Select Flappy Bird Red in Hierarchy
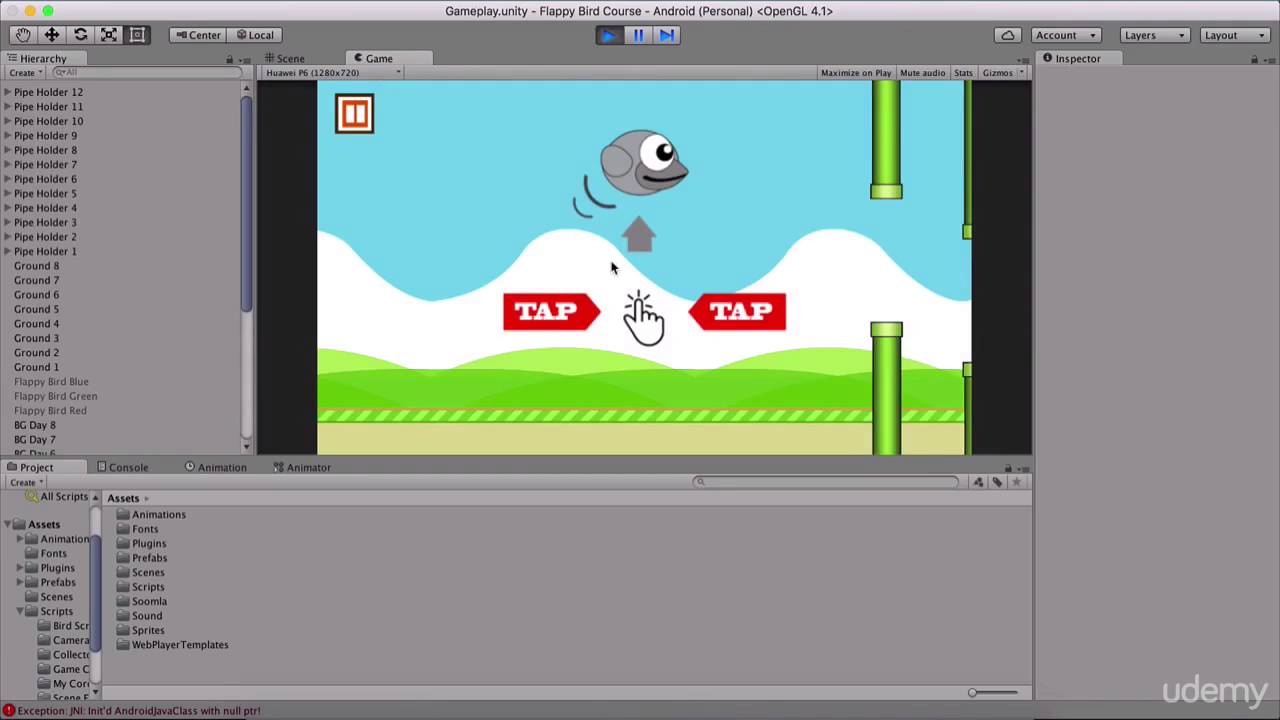The image size is (1280, 720). (x=50, y=411)
